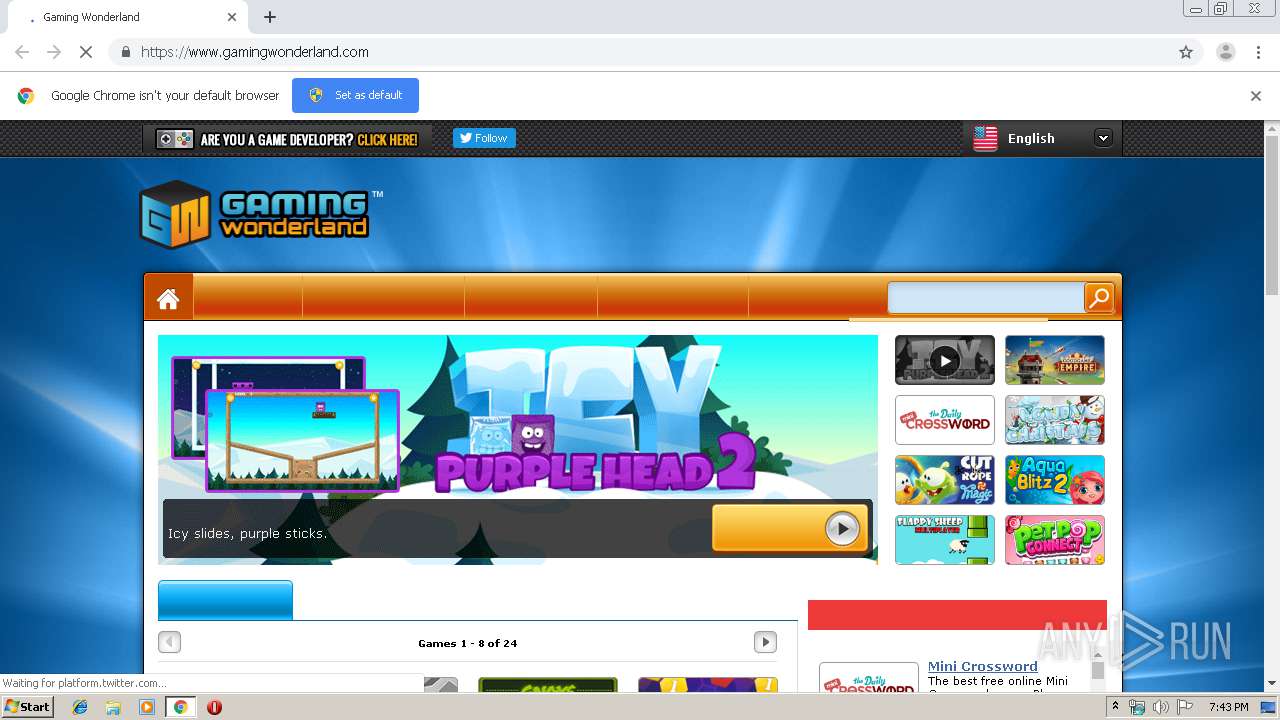Open the game developer Click Here banner

pyautogui.click(x=289, y=139)
